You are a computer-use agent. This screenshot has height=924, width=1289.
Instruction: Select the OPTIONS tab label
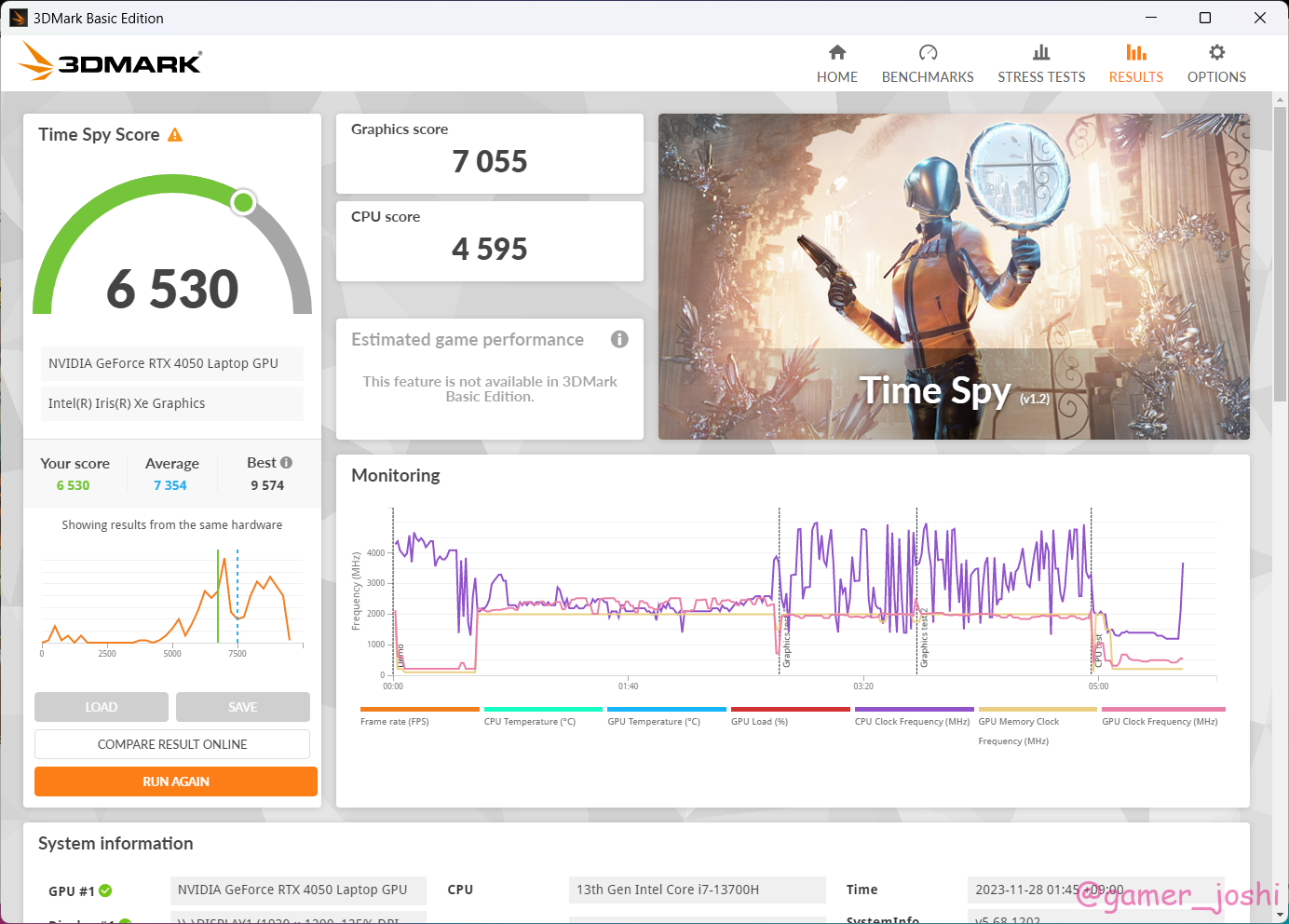[1216, 77]
